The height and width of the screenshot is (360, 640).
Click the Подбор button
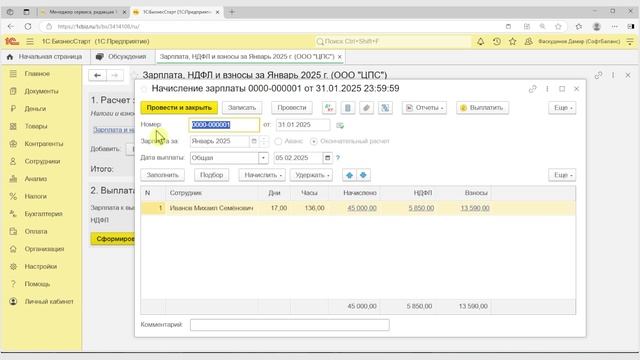(211, 175)
